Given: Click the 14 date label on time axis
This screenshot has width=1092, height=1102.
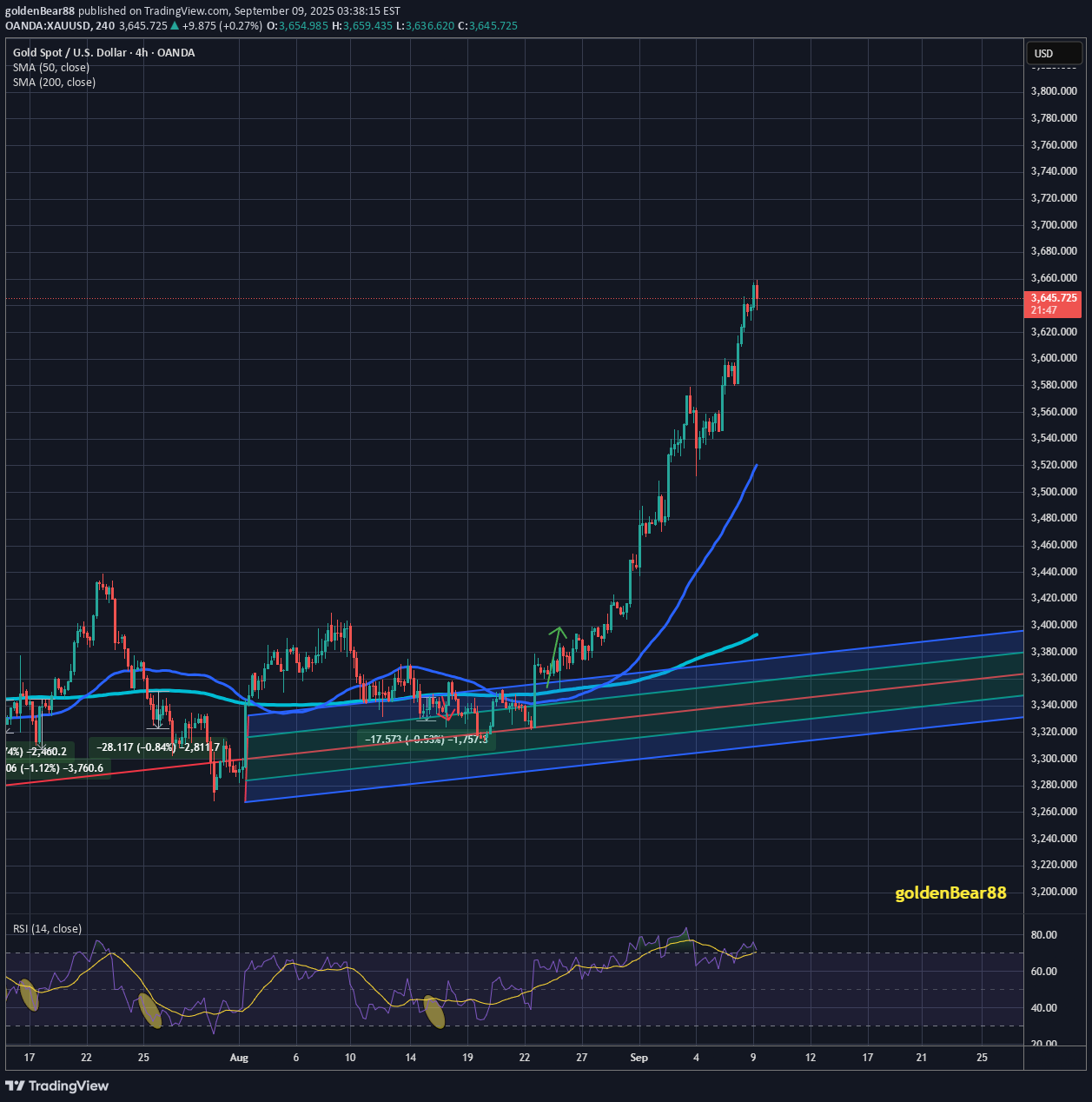Looking at the screenshot, I should coord(411,1058).
